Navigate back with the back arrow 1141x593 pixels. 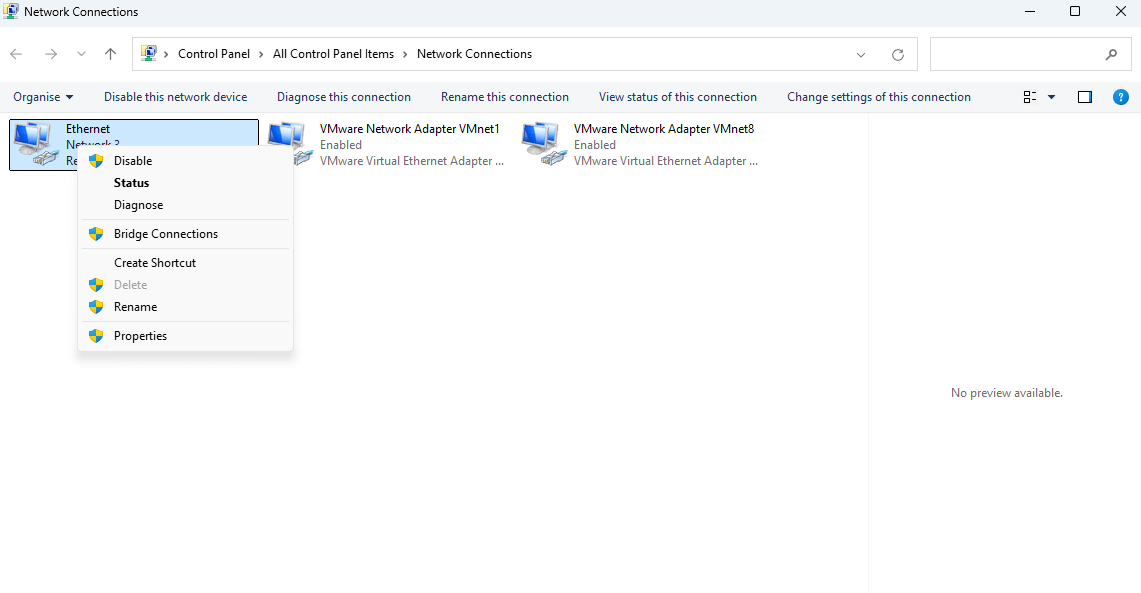pos(16,54)
